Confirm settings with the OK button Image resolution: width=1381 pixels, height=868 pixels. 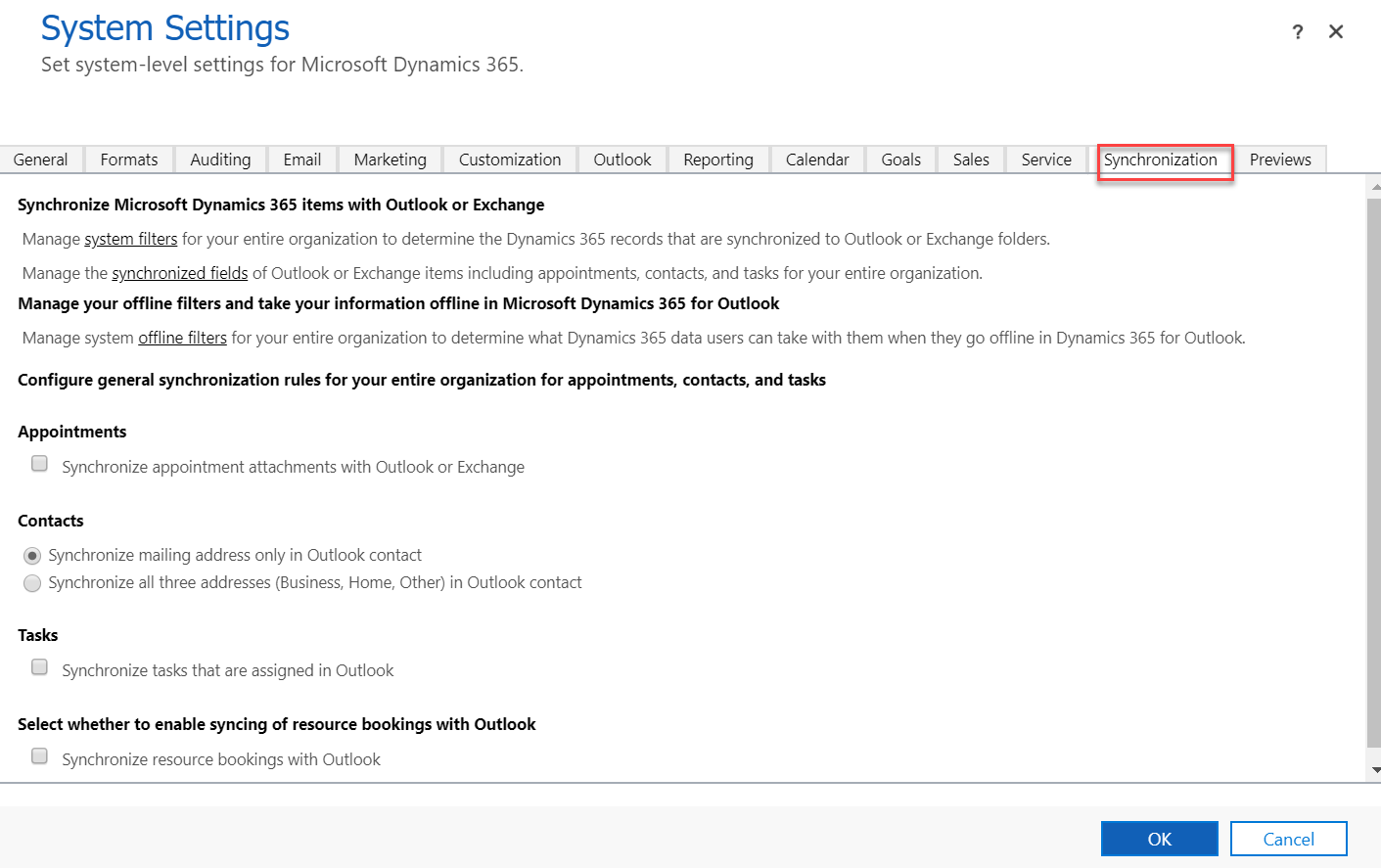coord(1159,838)
